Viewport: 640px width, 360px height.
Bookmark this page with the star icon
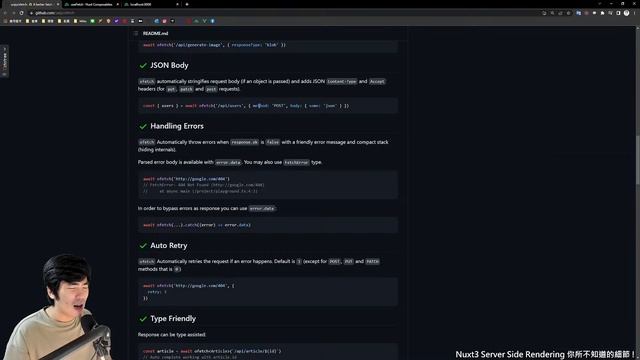tap(569, 13)
